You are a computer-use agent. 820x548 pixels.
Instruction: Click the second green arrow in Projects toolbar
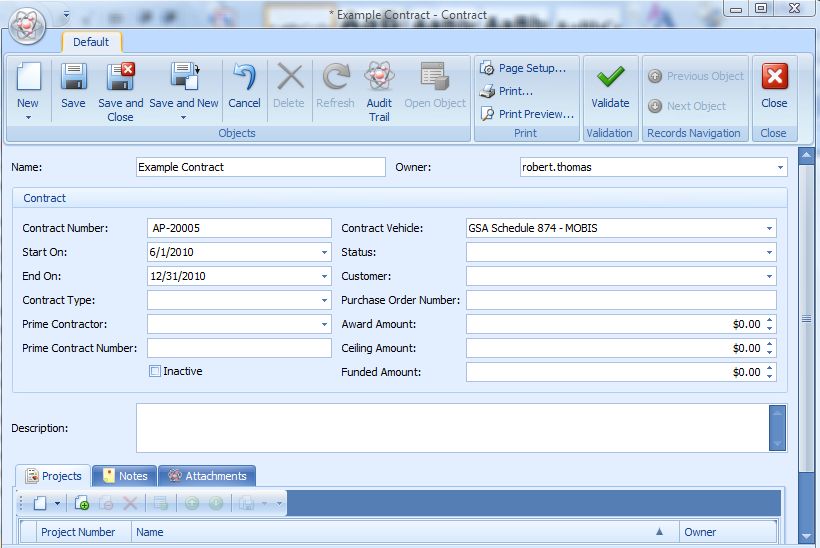(216, 504)
